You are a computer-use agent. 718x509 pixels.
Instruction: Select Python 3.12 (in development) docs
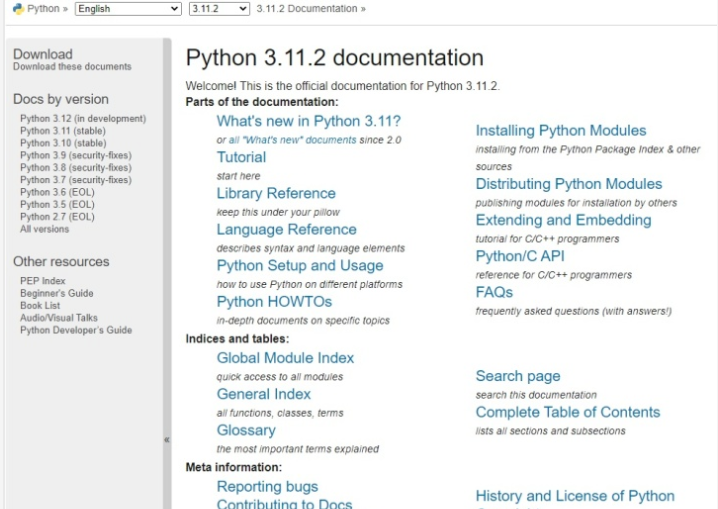(83, 119)
